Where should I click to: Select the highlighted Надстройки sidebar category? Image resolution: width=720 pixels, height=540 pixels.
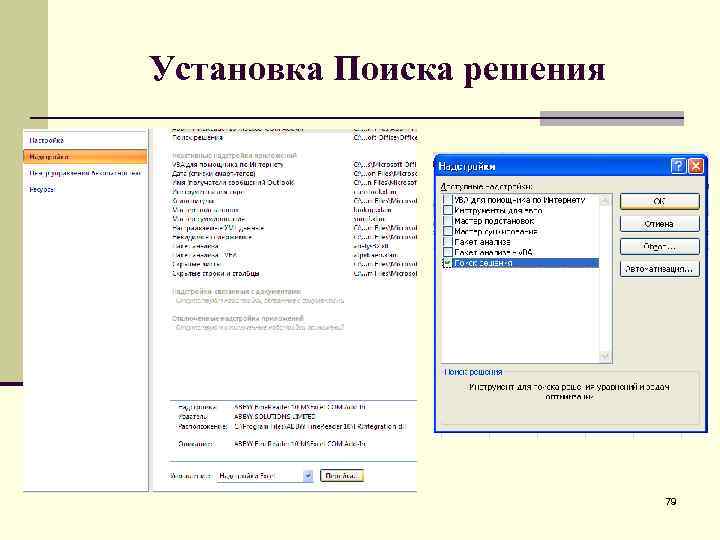[x=85, y=157]
